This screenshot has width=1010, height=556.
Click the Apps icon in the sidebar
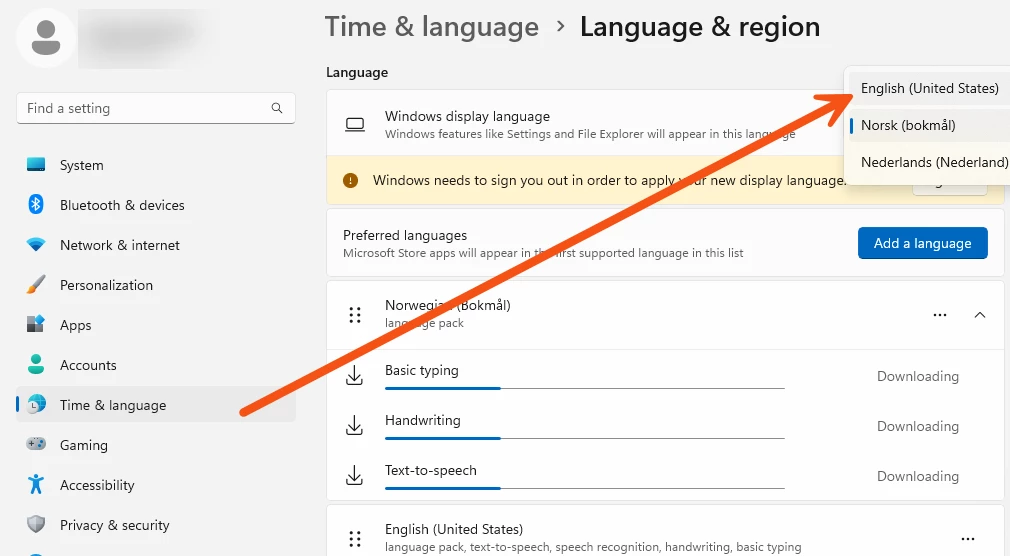(x=36, y=323)
